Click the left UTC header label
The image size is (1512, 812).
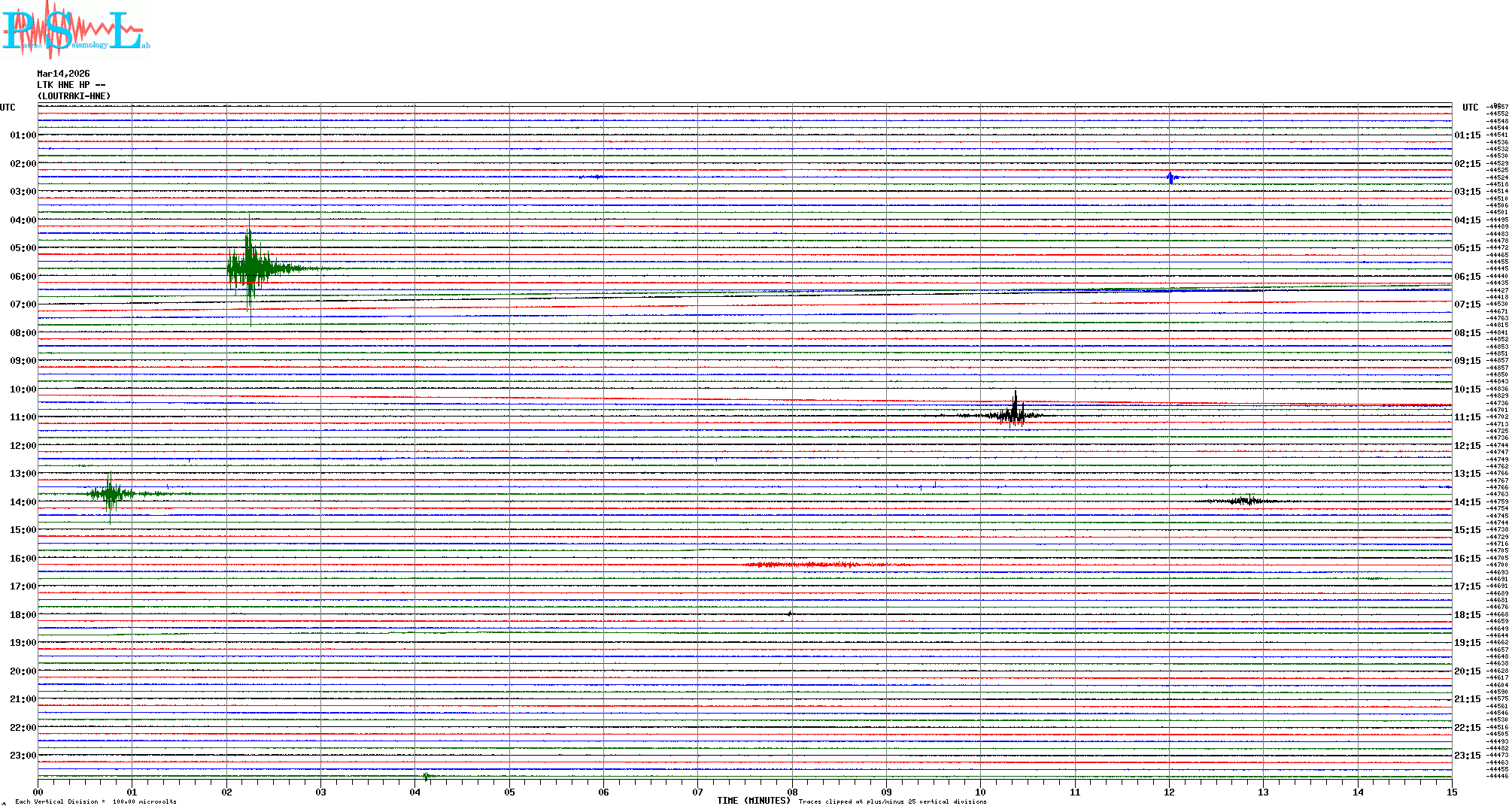coord(8,108)
